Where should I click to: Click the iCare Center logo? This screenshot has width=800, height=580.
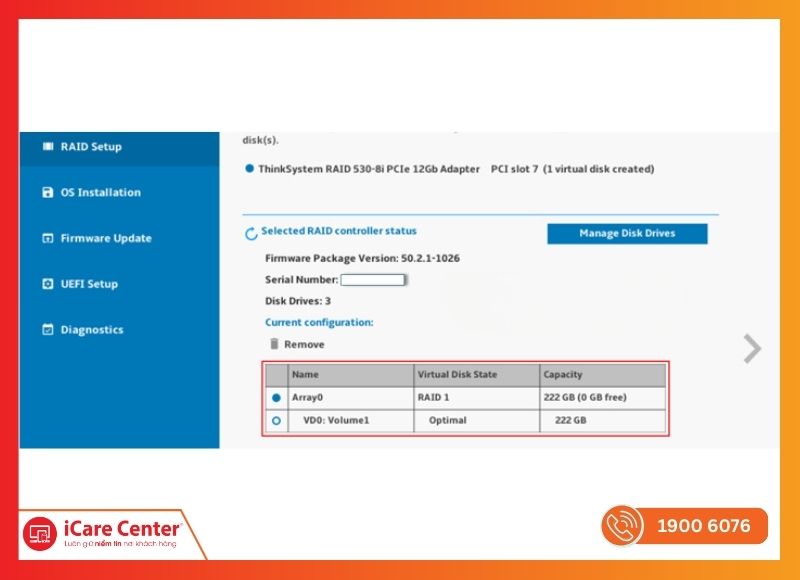(103, 533)
